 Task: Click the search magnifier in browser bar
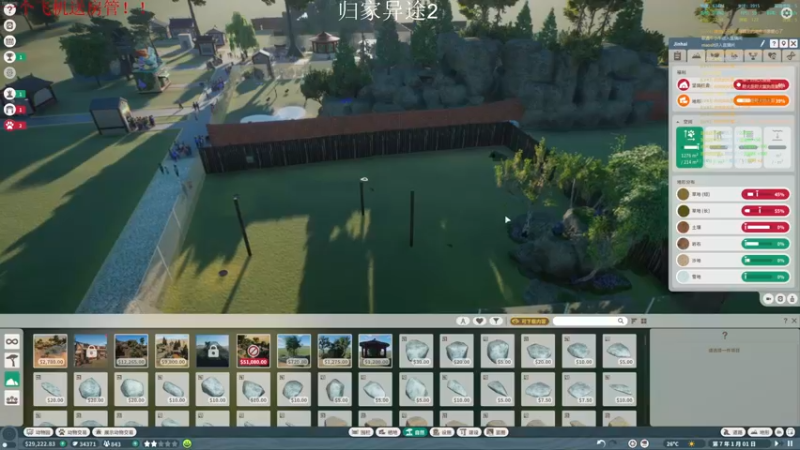(x=620, y=321)
